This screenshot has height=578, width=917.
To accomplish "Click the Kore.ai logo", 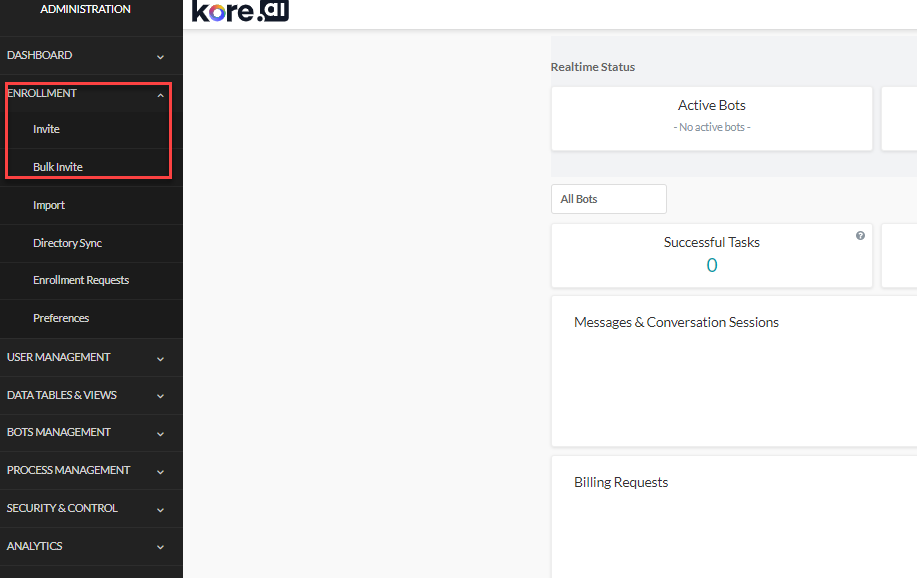I will point(240,11).
